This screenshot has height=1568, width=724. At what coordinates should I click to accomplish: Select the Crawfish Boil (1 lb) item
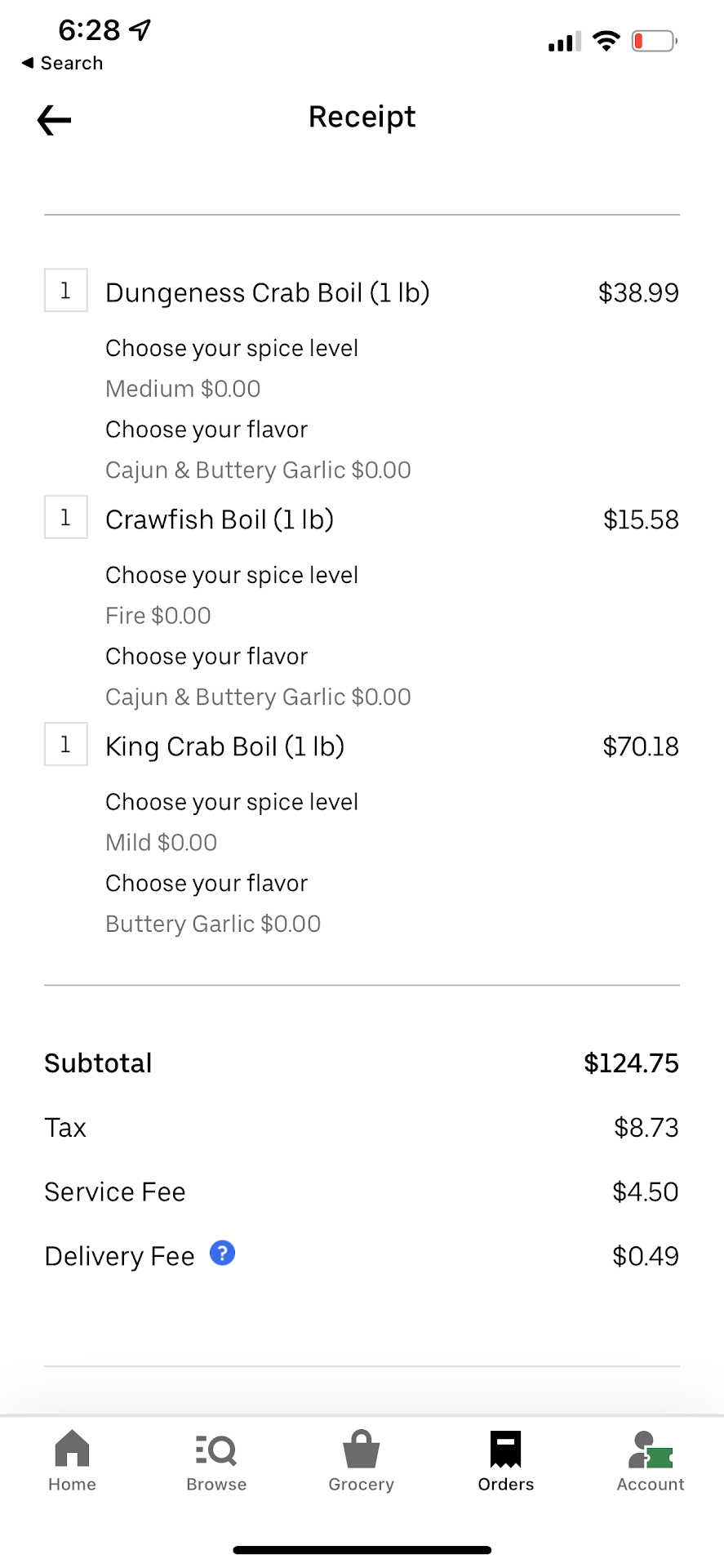220,519
